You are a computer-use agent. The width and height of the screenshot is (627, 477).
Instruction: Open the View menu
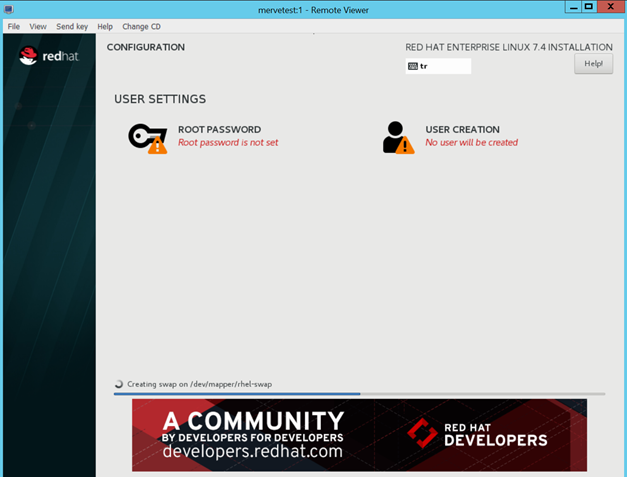point(38,26)
